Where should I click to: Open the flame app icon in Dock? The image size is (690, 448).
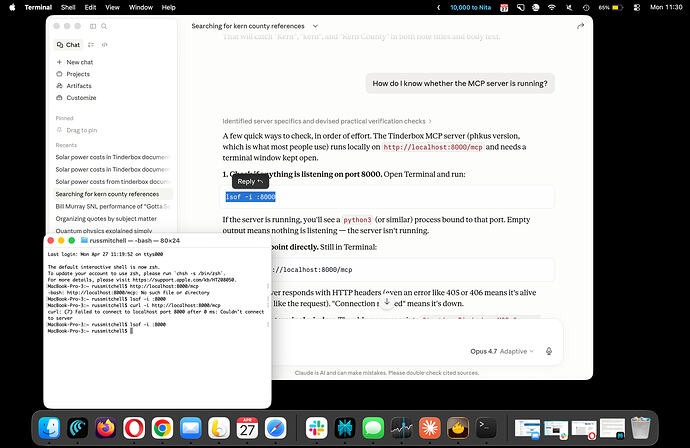(x=458, y=428)
